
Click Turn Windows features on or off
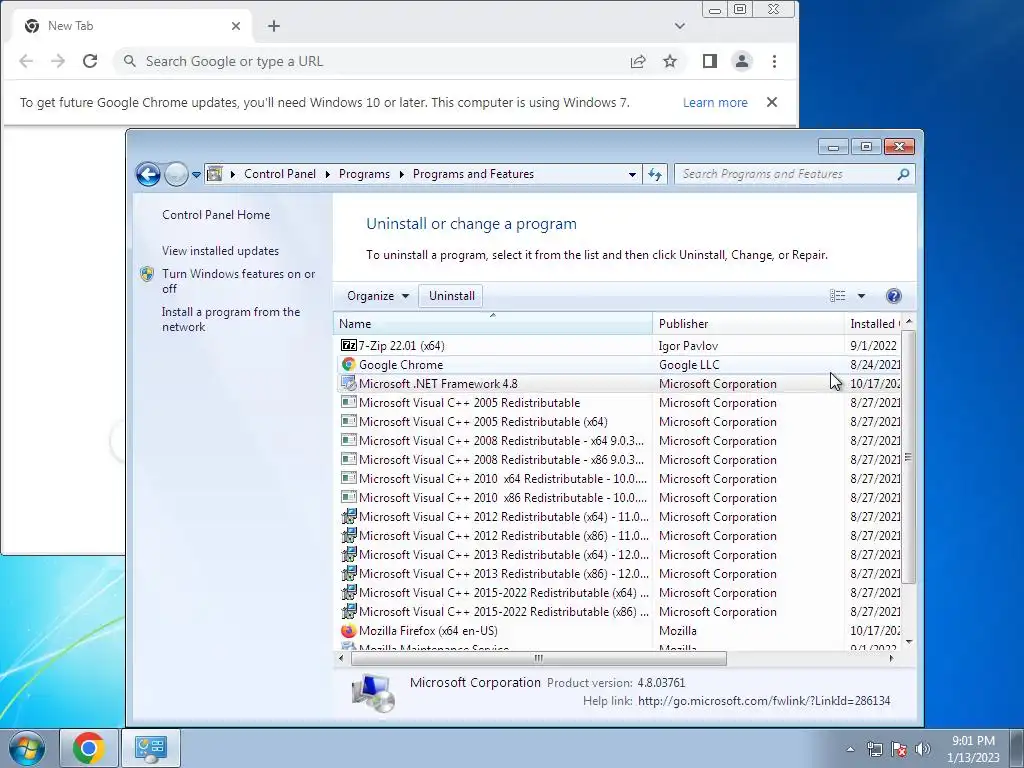pos(238,281)
